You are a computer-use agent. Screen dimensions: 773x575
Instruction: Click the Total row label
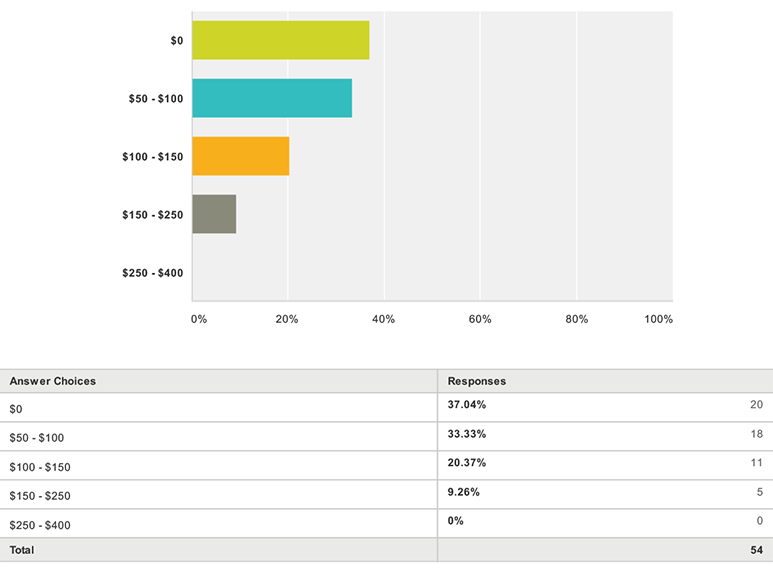click(22, 550)
